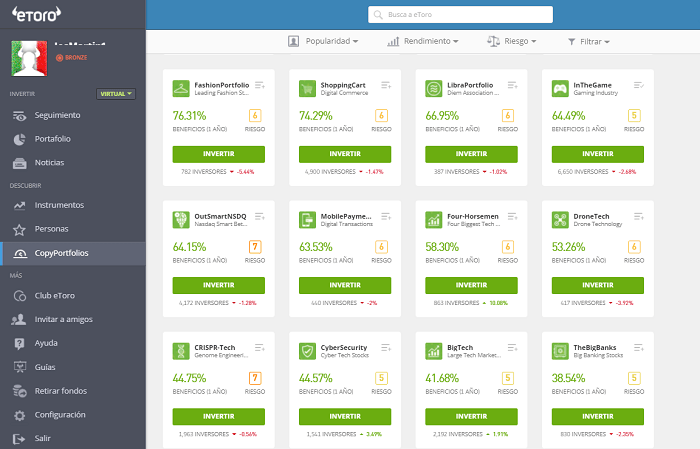Click the Retirar fondos coins icon
Screen dimensions: 700x449
19,391
